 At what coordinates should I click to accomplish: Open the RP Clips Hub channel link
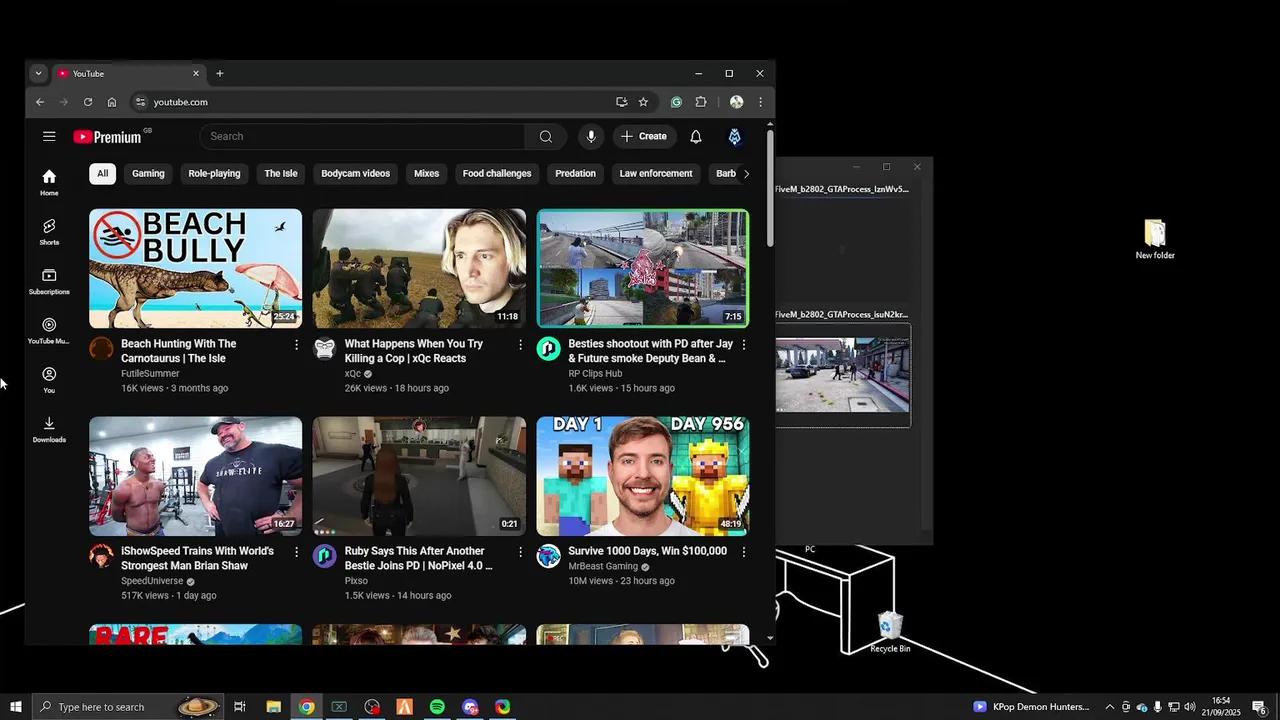coord(595,374)
